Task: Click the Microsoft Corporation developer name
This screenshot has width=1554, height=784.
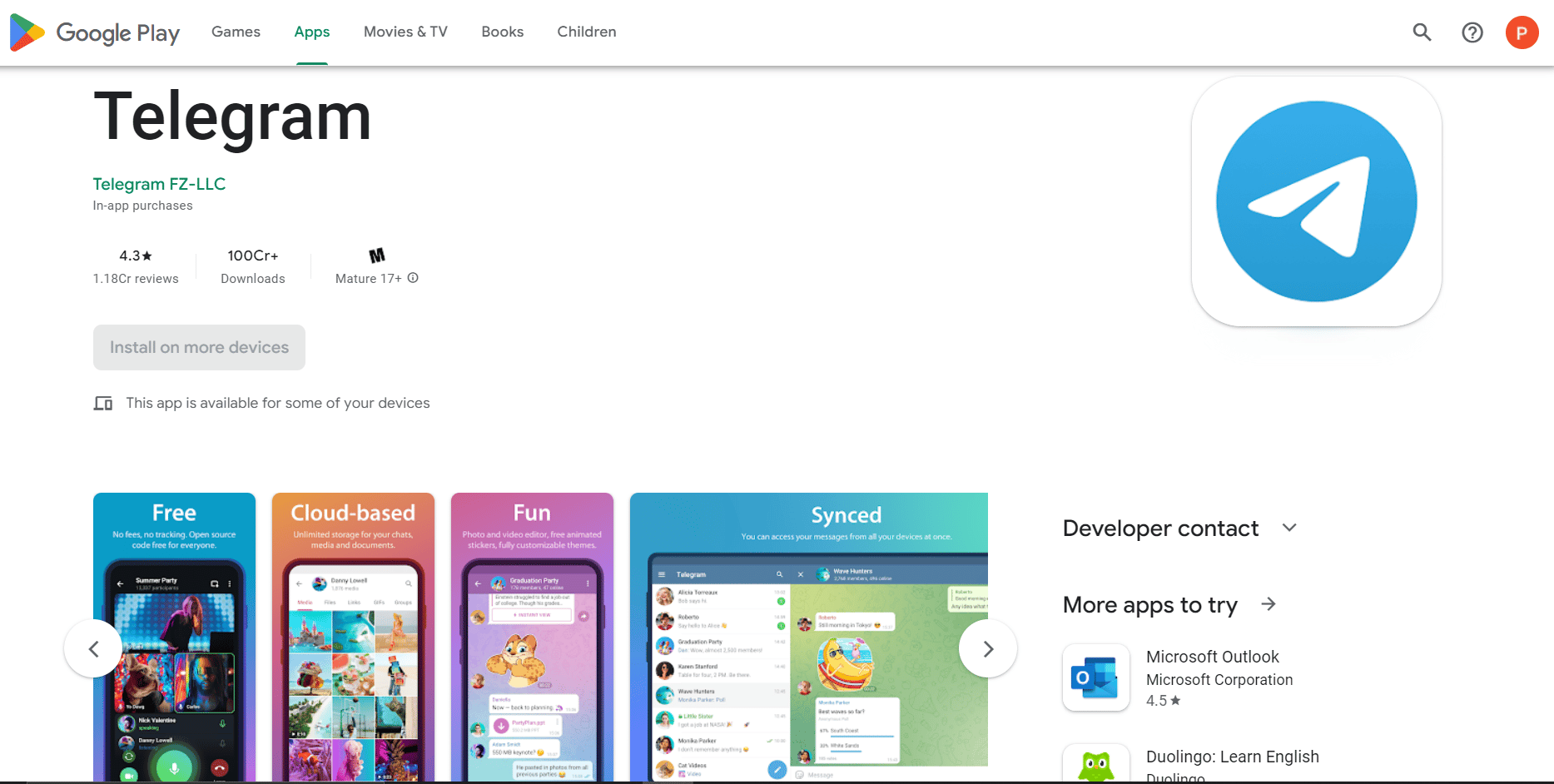Action: (x=1219, y=680)
